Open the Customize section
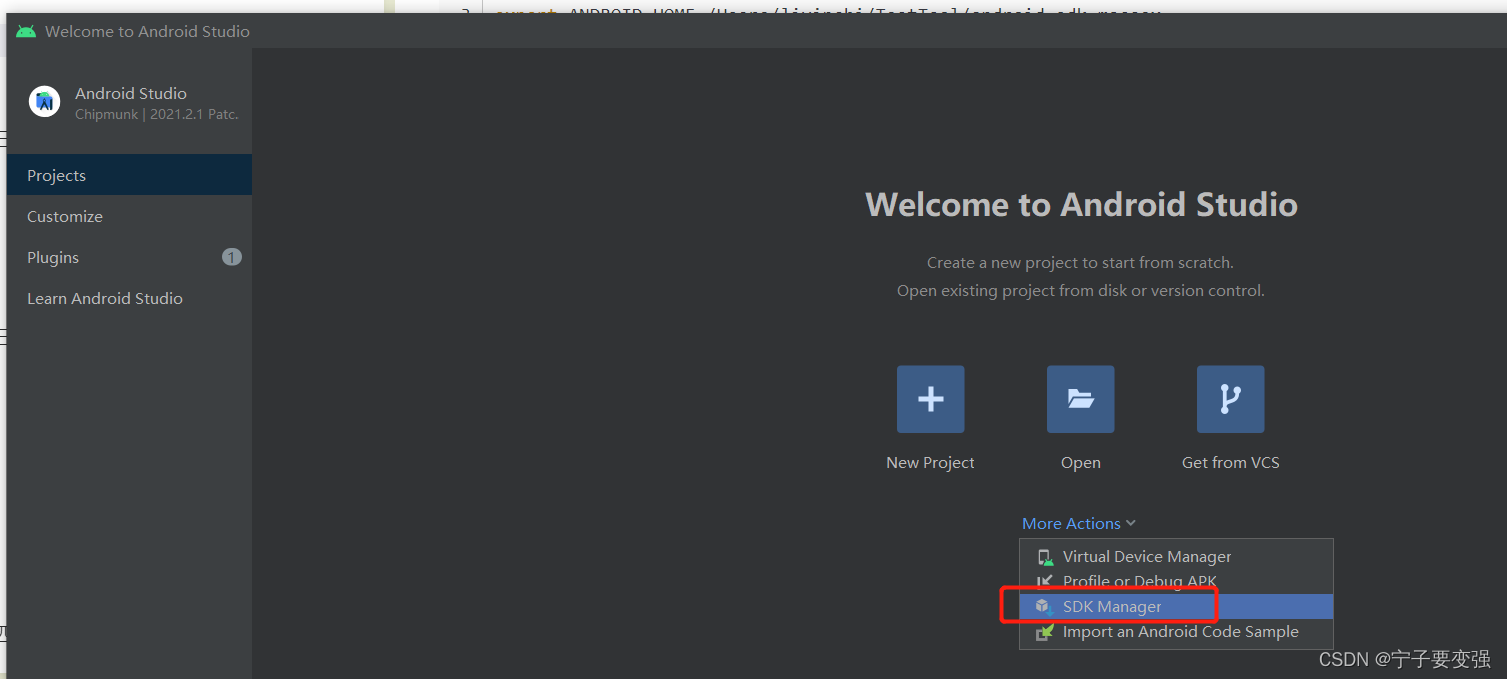This screenshot has height=679, width=1507. (64, 216)
